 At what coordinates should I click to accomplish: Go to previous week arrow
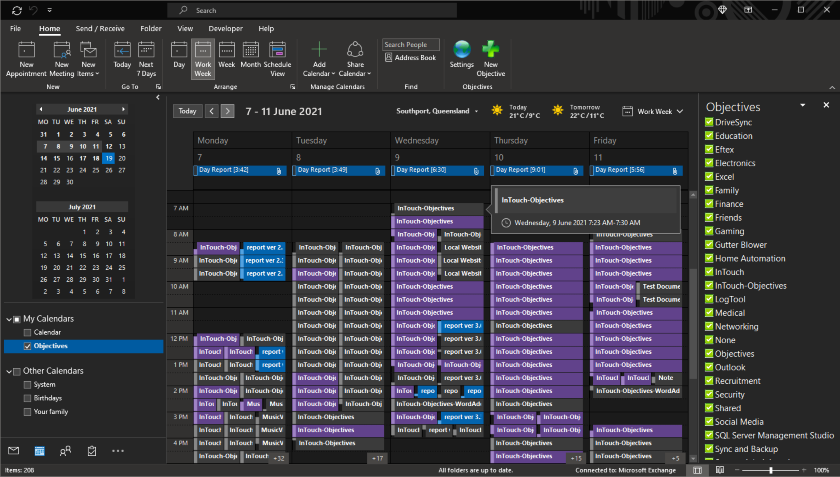click(212, 111)
